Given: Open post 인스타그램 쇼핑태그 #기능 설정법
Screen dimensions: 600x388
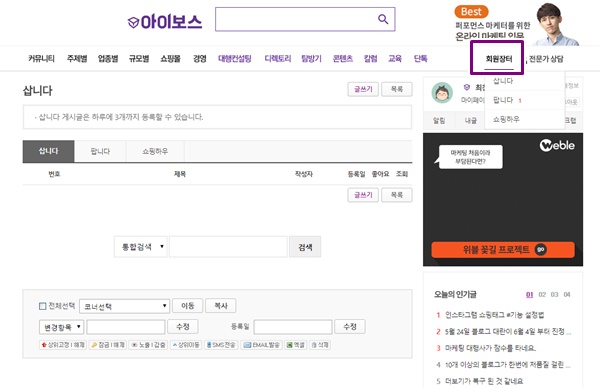Looking at the screenshot, I should point(494,315).
